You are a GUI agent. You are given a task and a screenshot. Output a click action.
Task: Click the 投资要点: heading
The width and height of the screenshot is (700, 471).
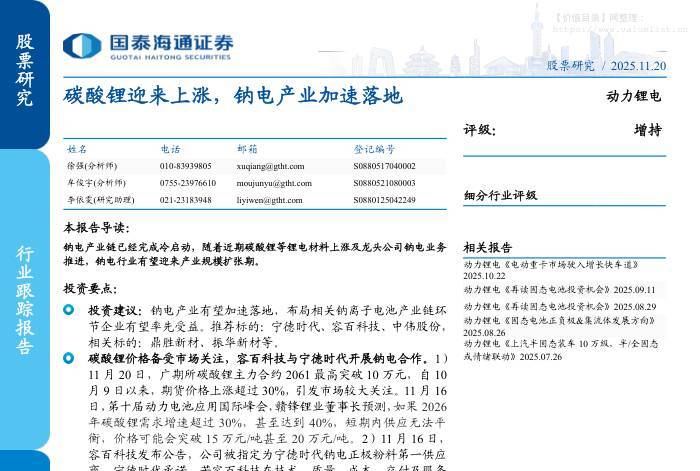click(90, 289)
